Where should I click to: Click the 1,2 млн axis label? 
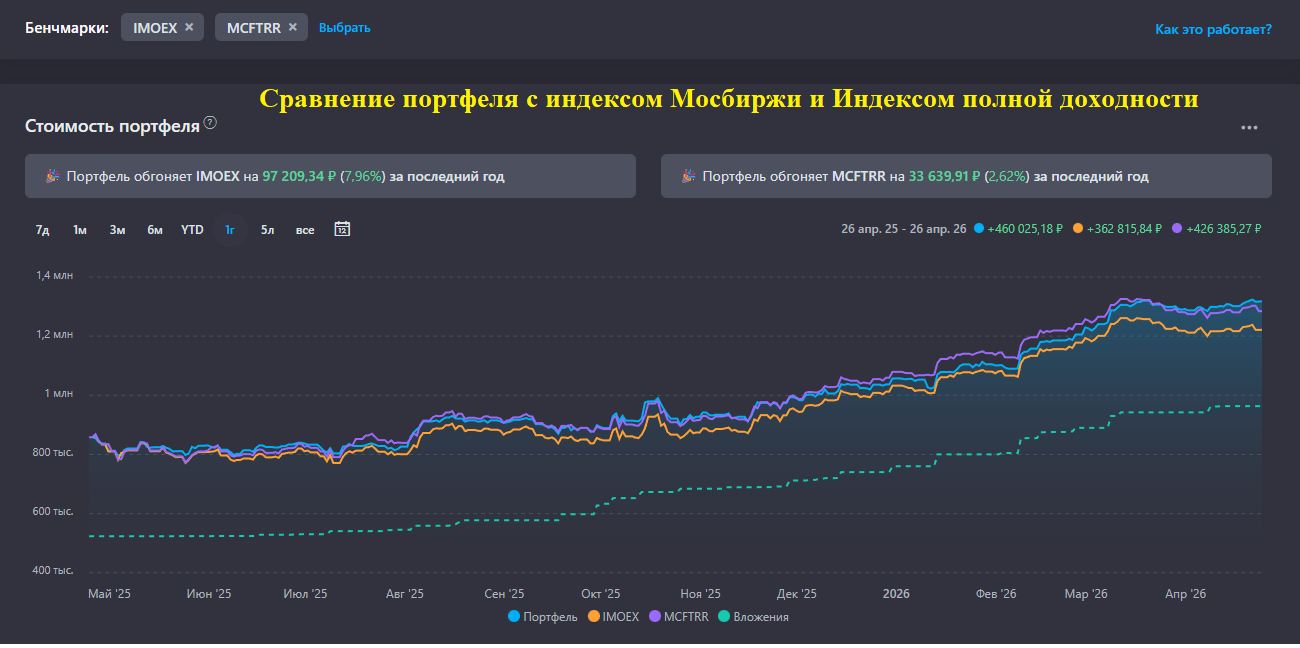(x=54, y=335)
